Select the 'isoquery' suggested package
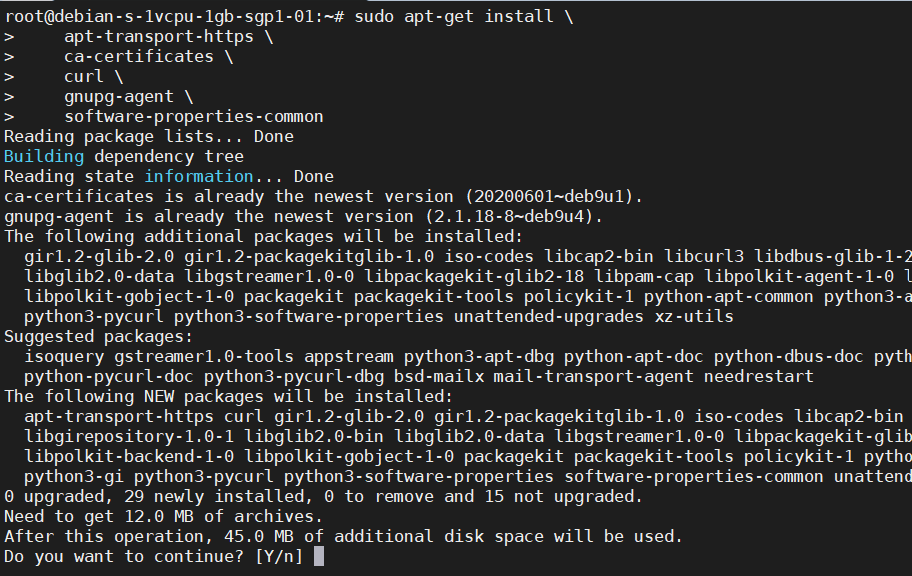This screenshot has height=576, width=912. point(64,356)
